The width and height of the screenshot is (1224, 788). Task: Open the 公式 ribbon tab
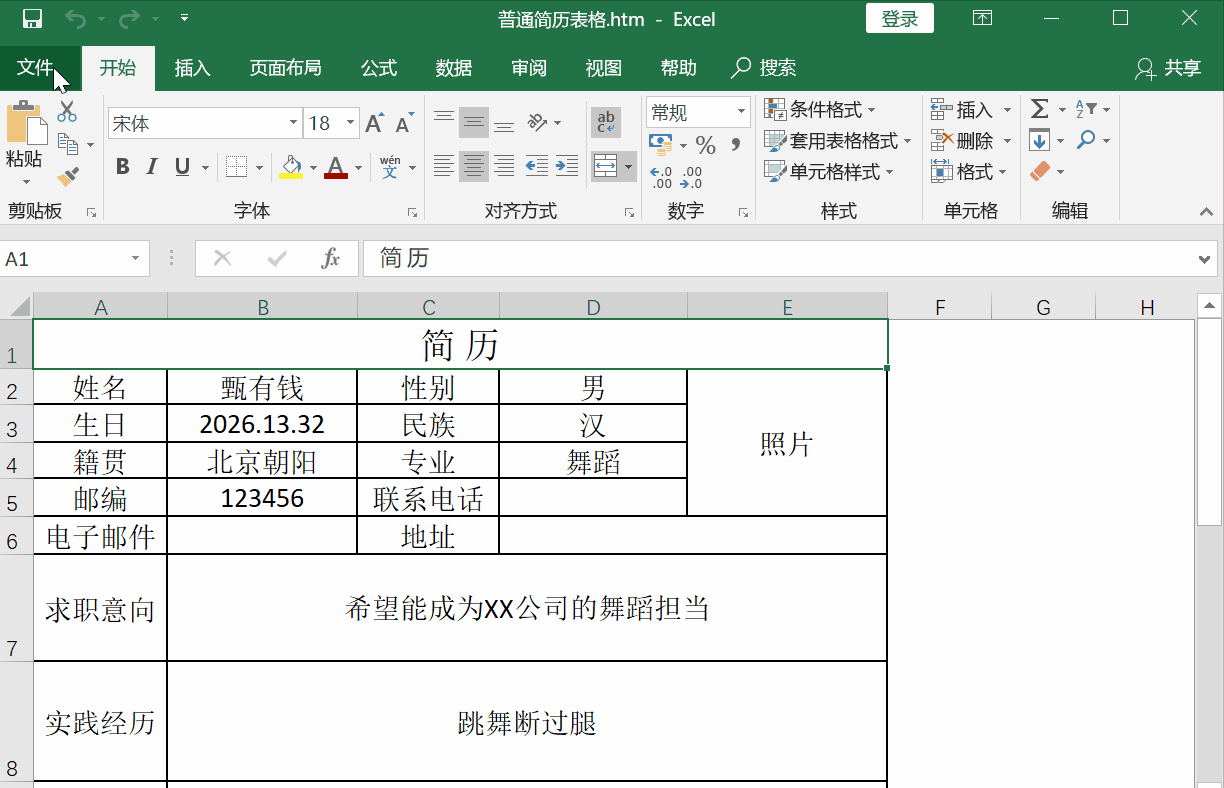379,68
